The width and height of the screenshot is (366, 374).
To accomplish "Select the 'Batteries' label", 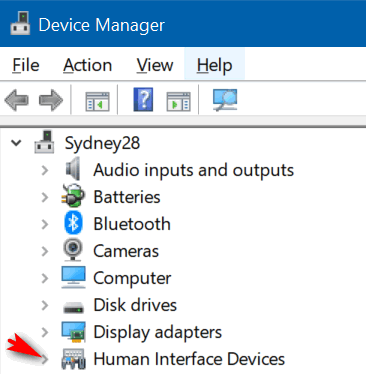I will pyautogui.click(x=127, y=197).
